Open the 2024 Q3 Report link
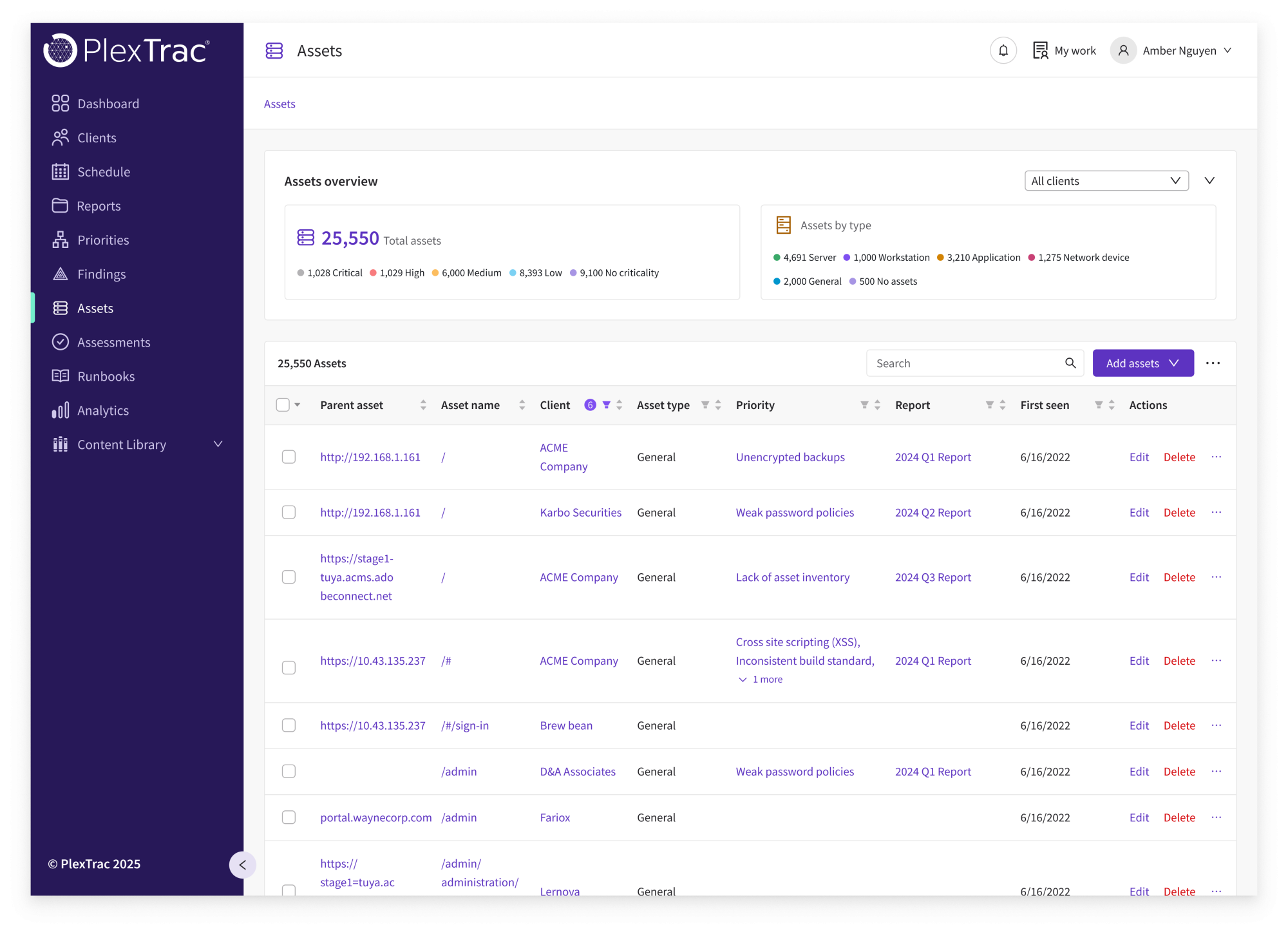 point(933,577)
